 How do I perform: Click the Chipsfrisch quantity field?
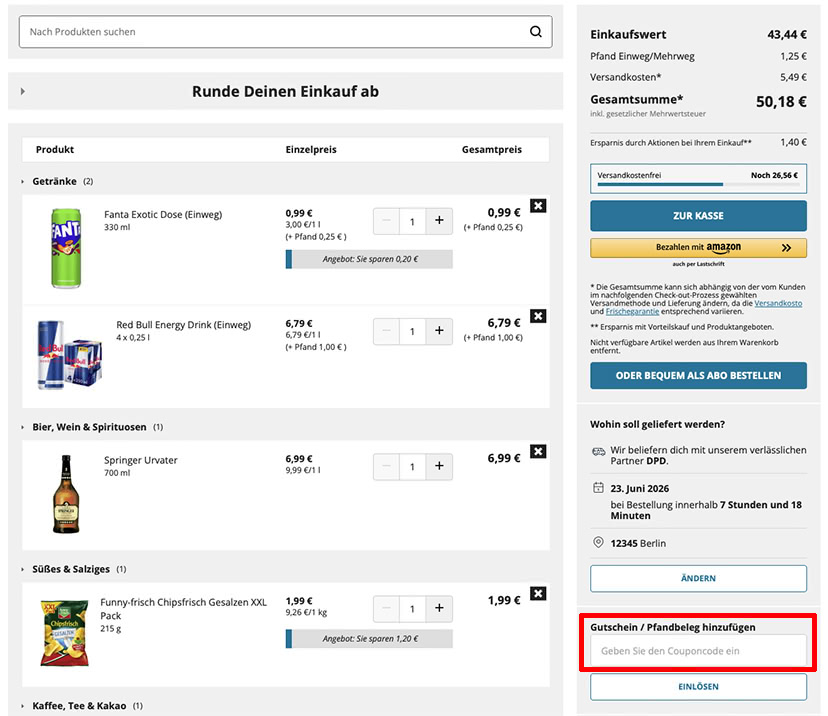[412, 609]
